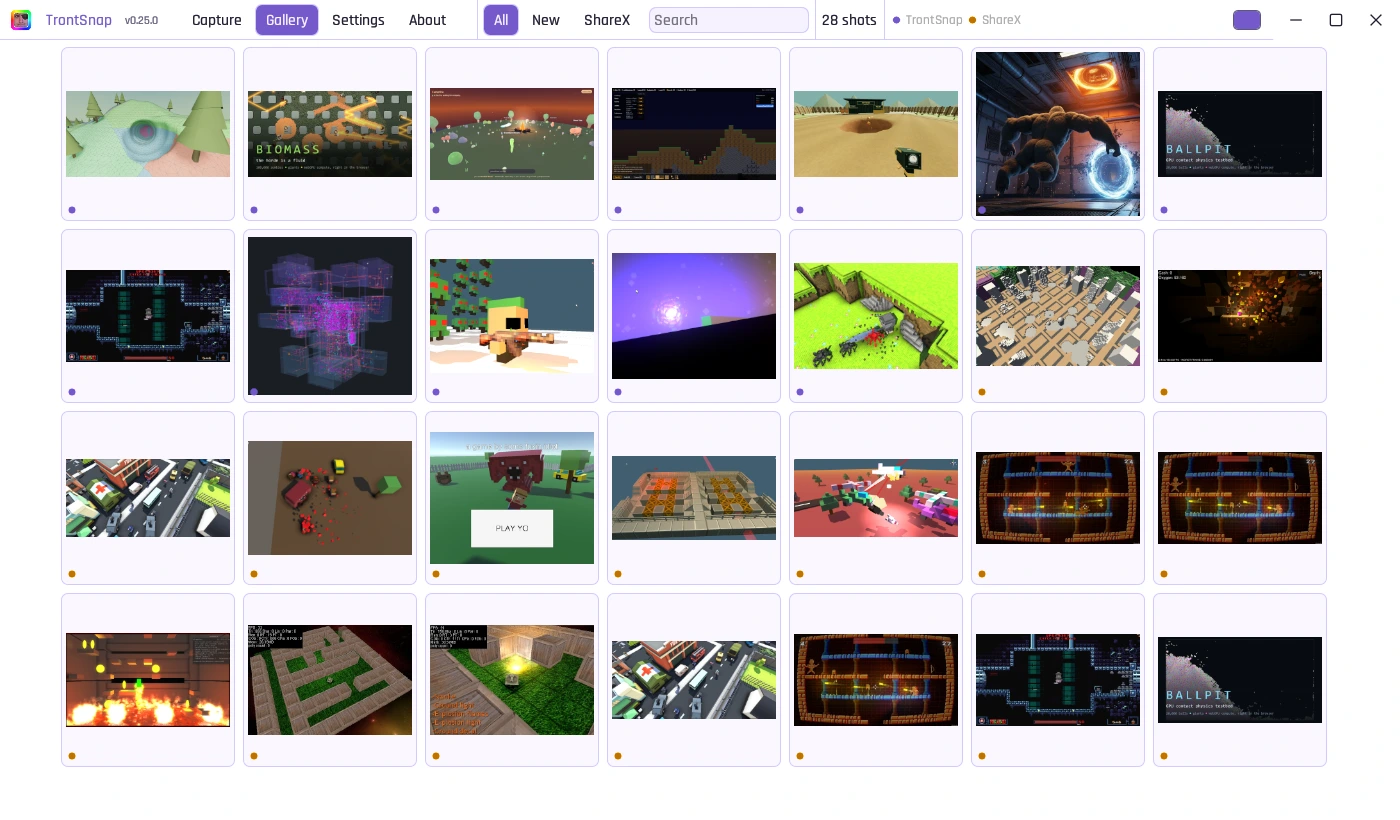Click the TrontSnap legend label

coord(934,20)
